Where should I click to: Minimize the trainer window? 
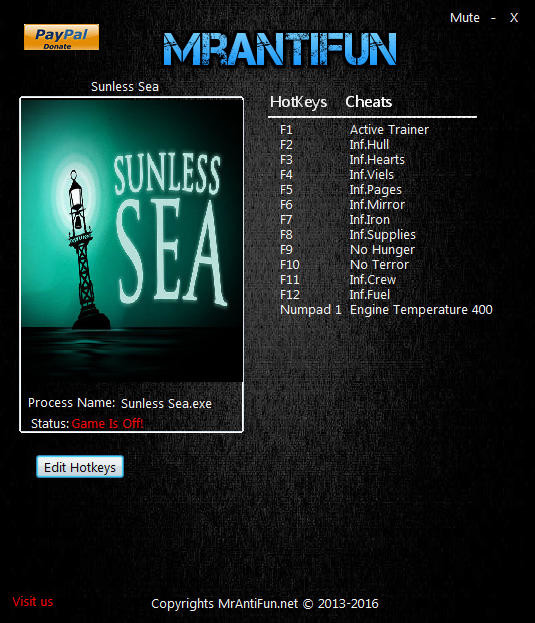click(493, 18)
